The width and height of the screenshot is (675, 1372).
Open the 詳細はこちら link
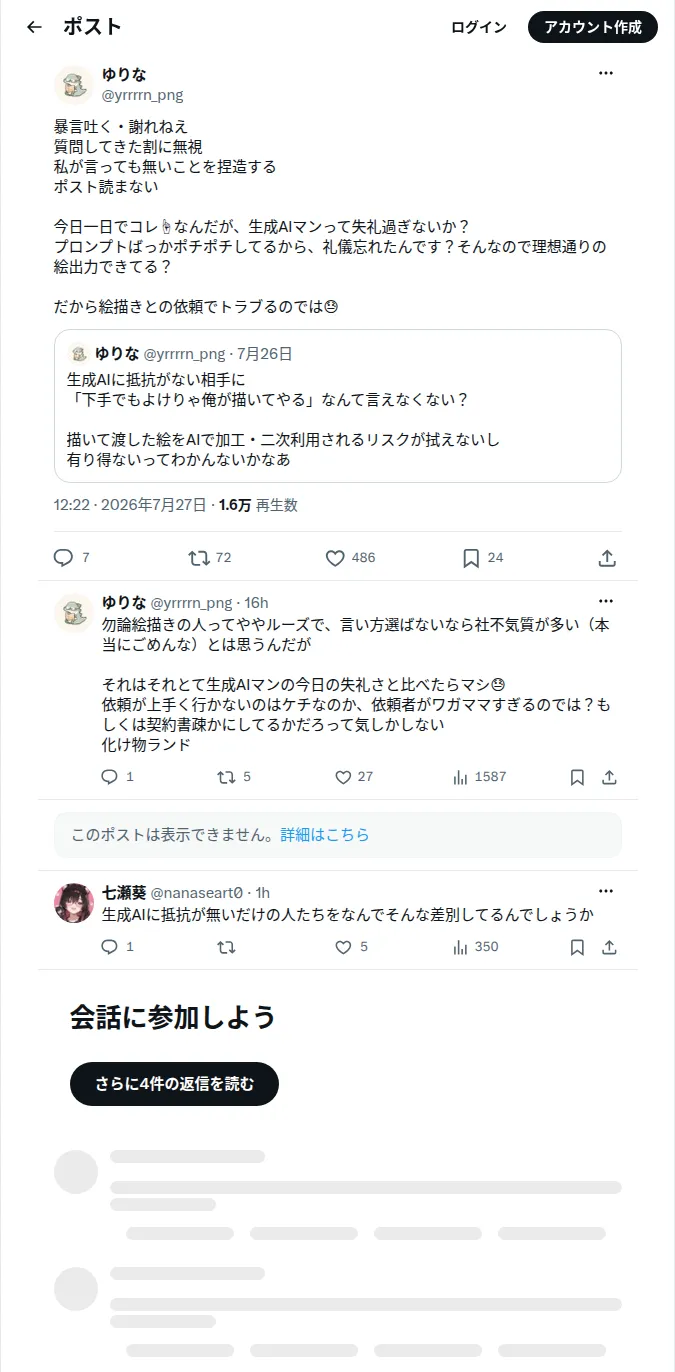[325, 834]
